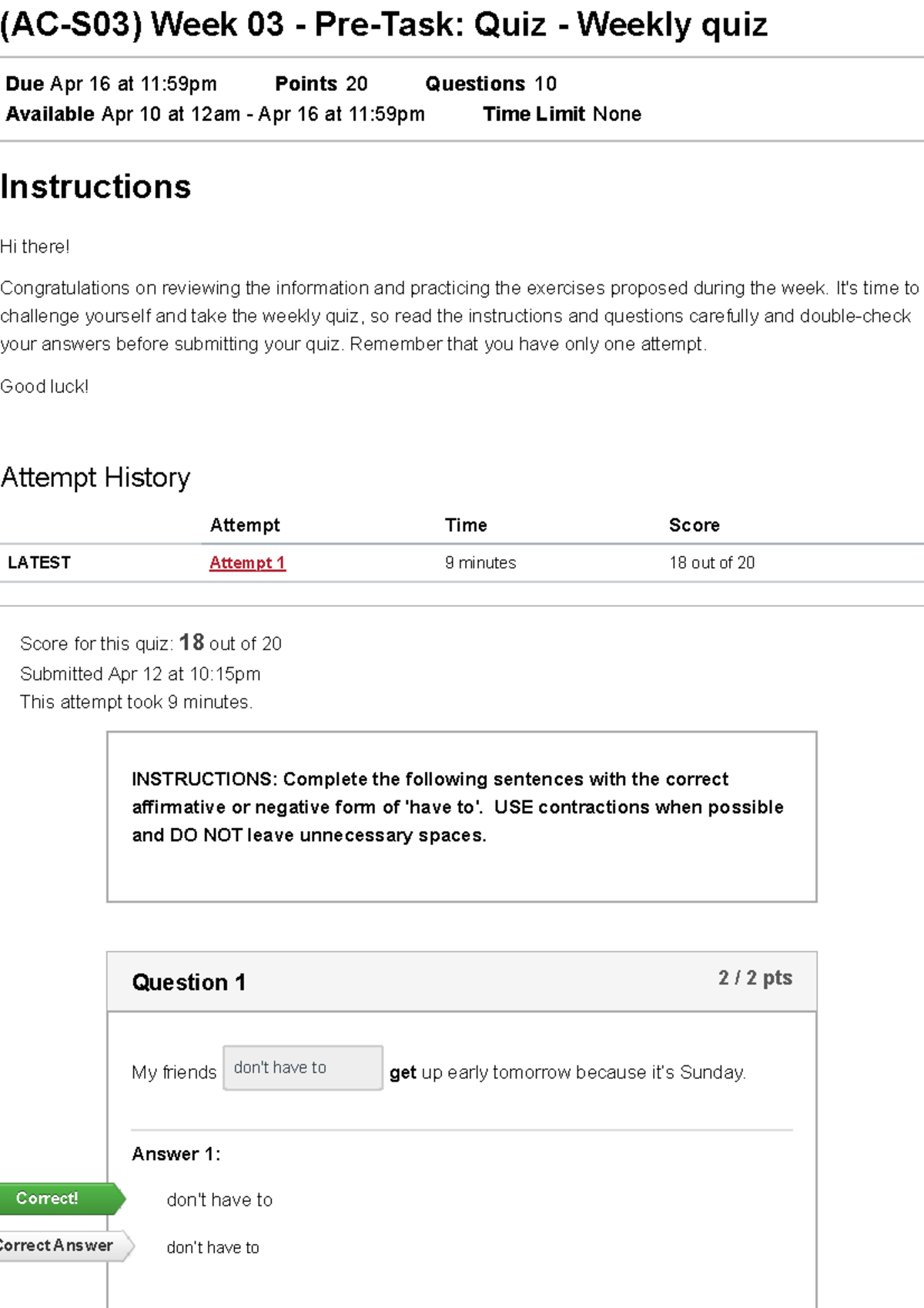Click the Question 1 header
Screen dimensions: 924x1308
189,982
